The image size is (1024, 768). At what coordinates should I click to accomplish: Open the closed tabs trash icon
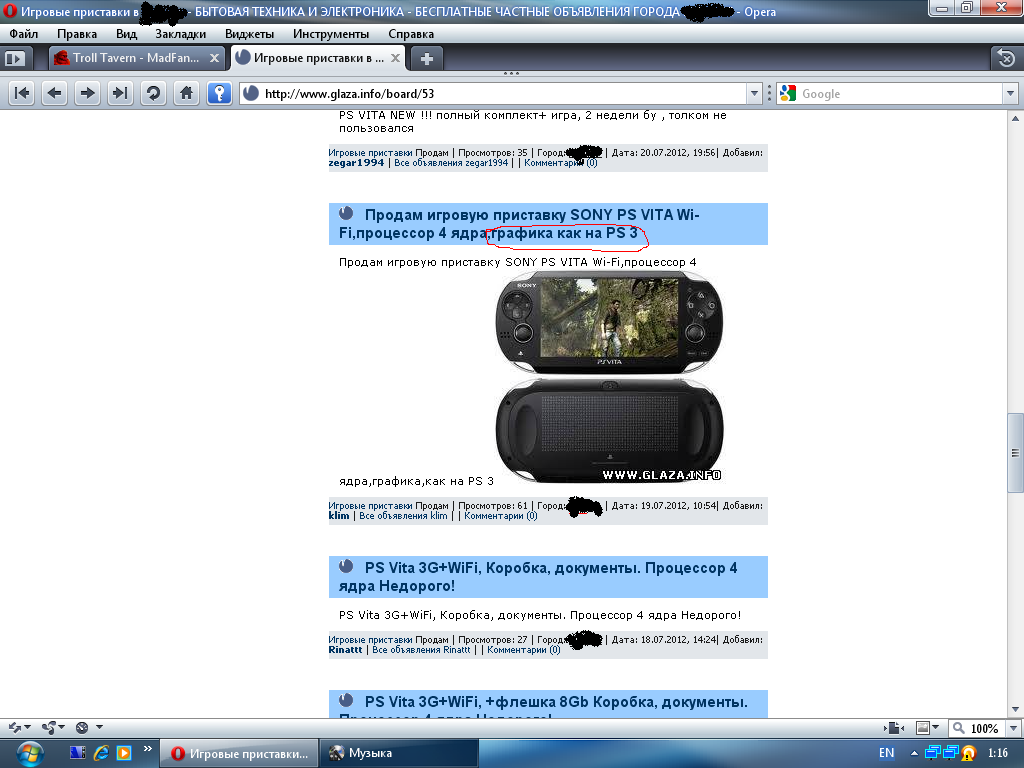click(1005, 58)
